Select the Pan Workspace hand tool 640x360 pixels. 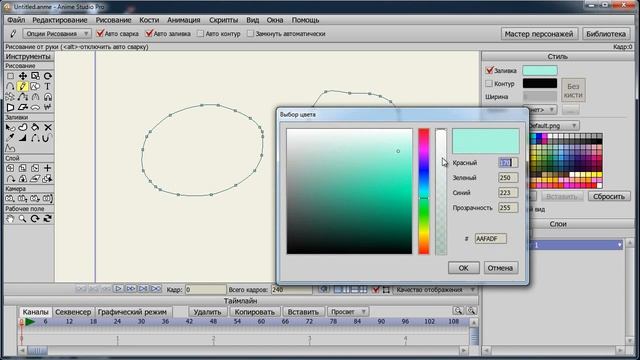(x=10, y=219)
